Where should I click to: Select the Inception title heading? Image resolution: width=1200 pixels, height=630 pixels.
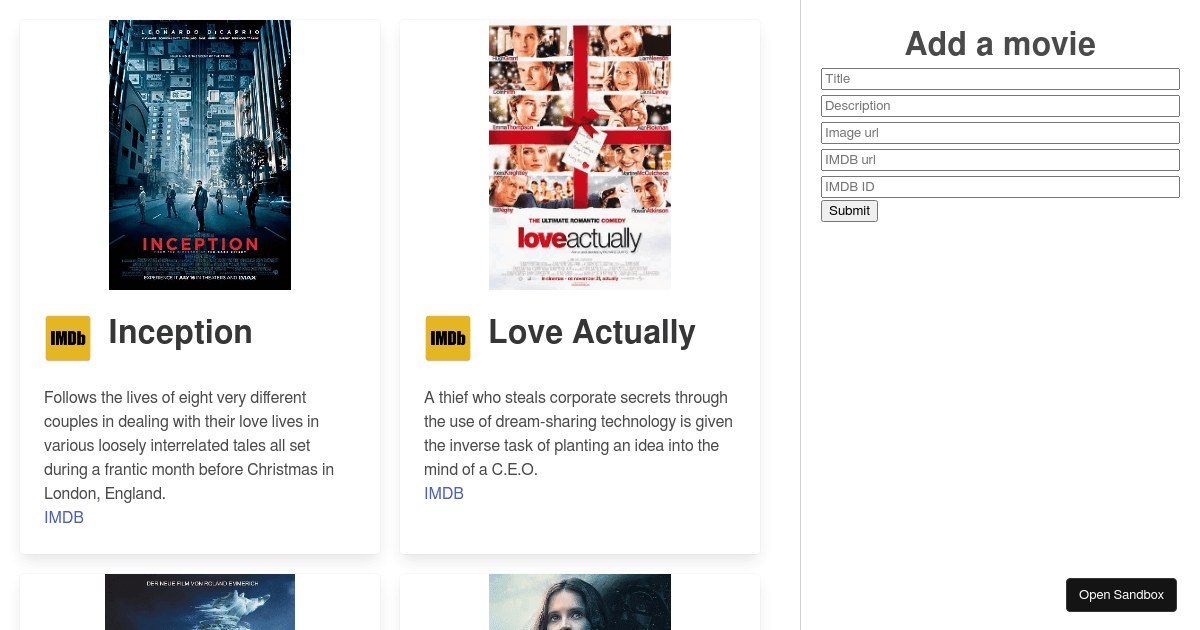[180, 332]
